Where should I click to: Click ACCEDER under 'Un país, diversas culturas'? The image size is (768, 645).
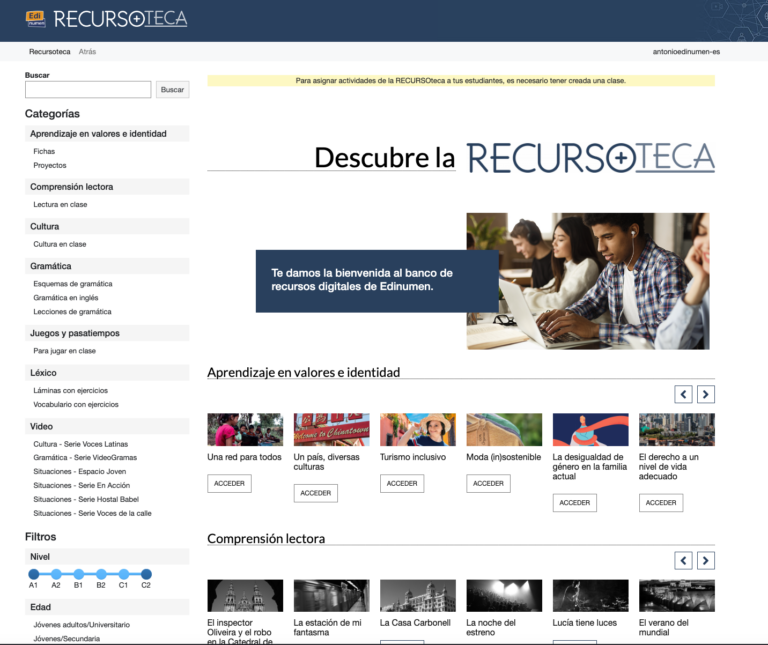(x=315, y=493)
